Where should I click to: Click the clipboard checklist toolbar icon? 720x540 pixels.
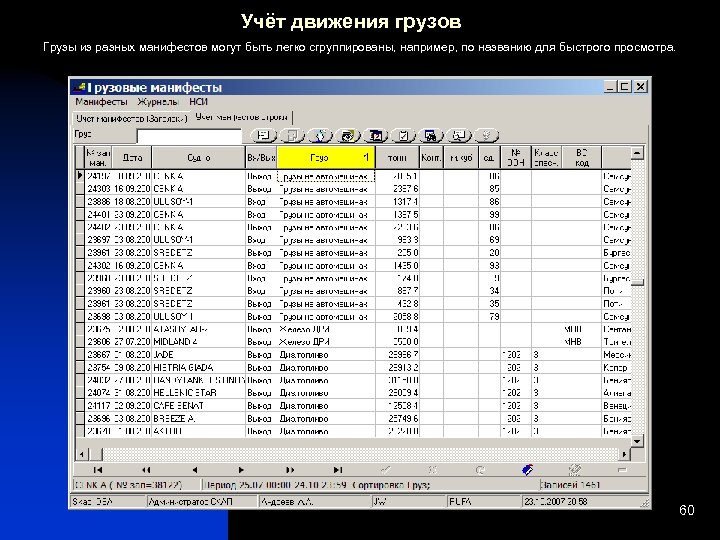point(403,135)
